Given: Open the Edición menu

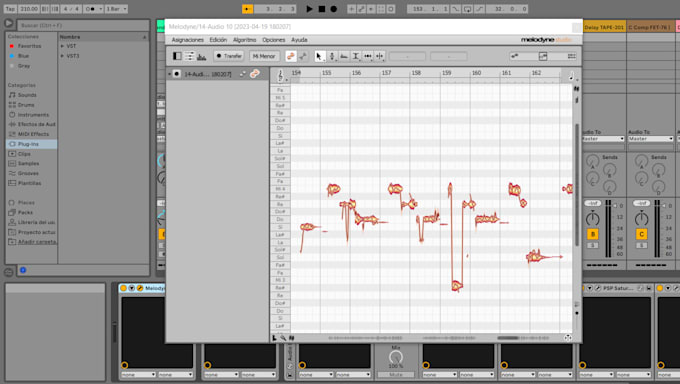Looking at the screenshot, I should click(x=218, y=40).
